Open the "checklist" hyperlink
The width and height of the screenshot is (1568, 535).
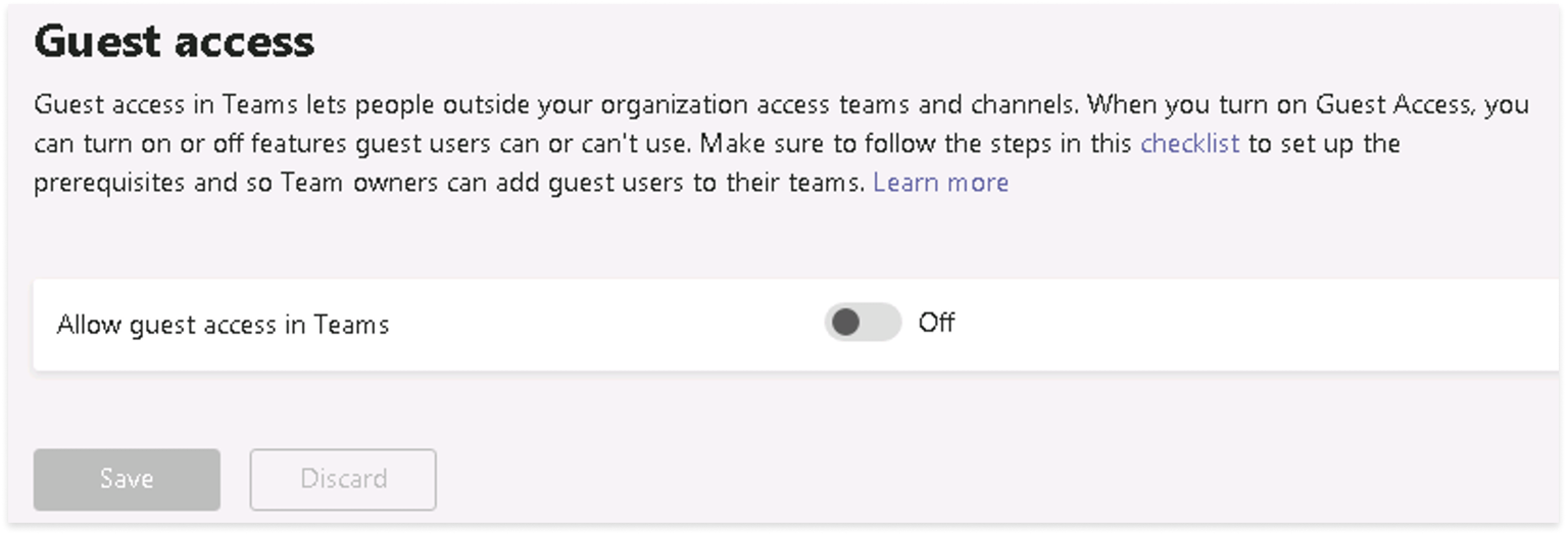(x=1189, y=143)
